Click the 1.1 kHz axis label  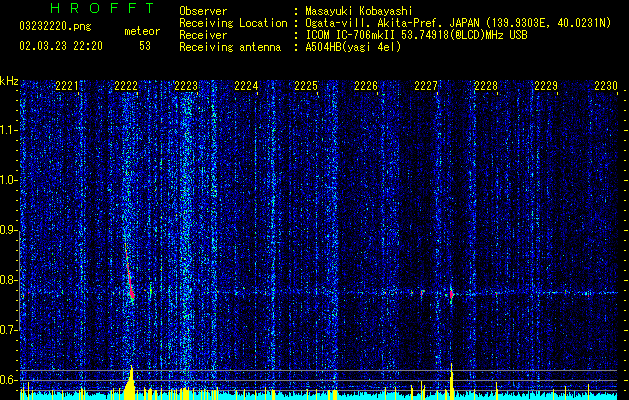tap(9, 130)
